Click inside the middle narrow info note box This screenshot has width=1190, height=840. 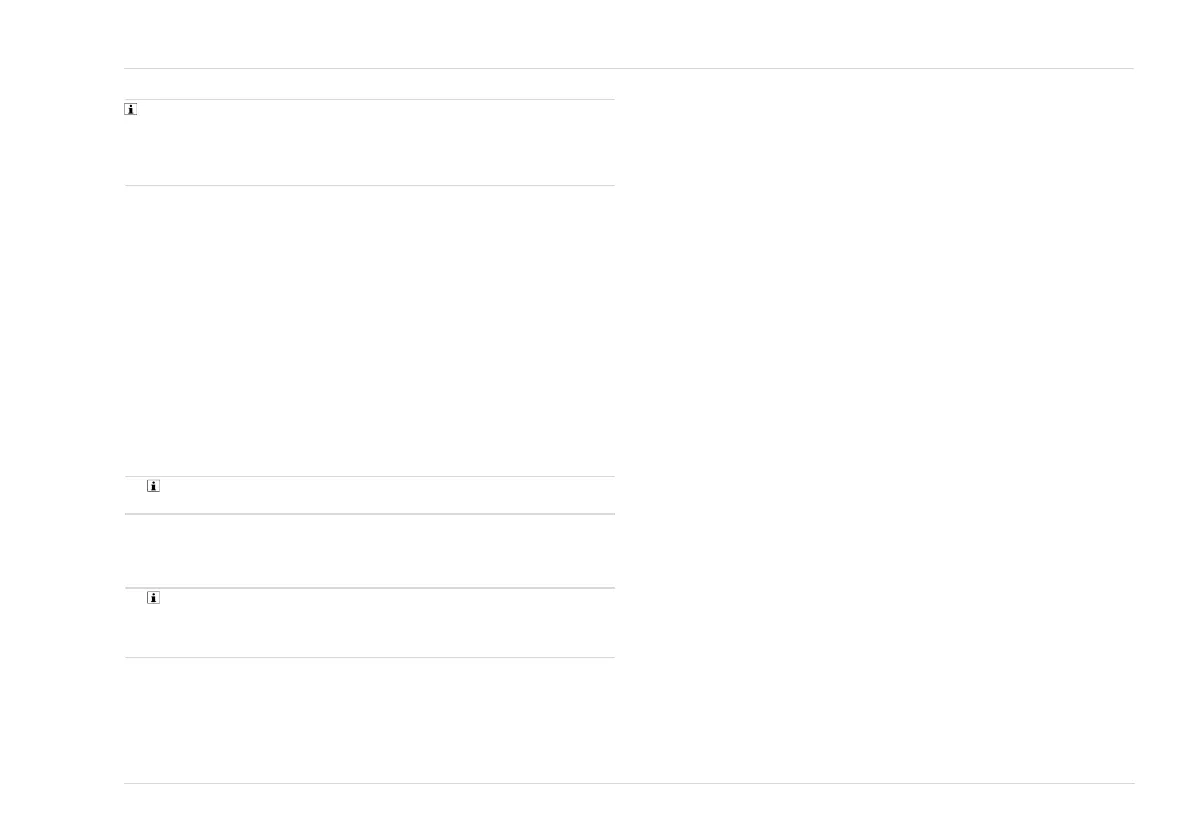pyautogui.click(x=370, y=496)
